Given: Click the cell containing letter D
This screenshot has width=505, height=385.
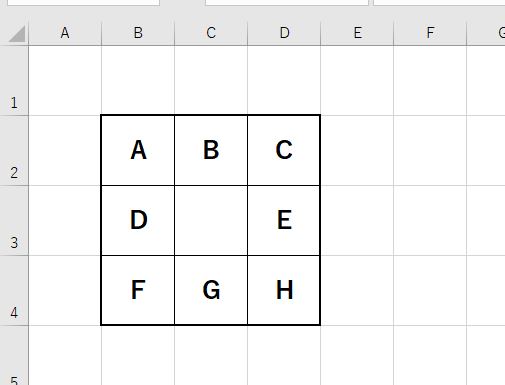Looking at the screenshot, I should (x=138, y=220).
